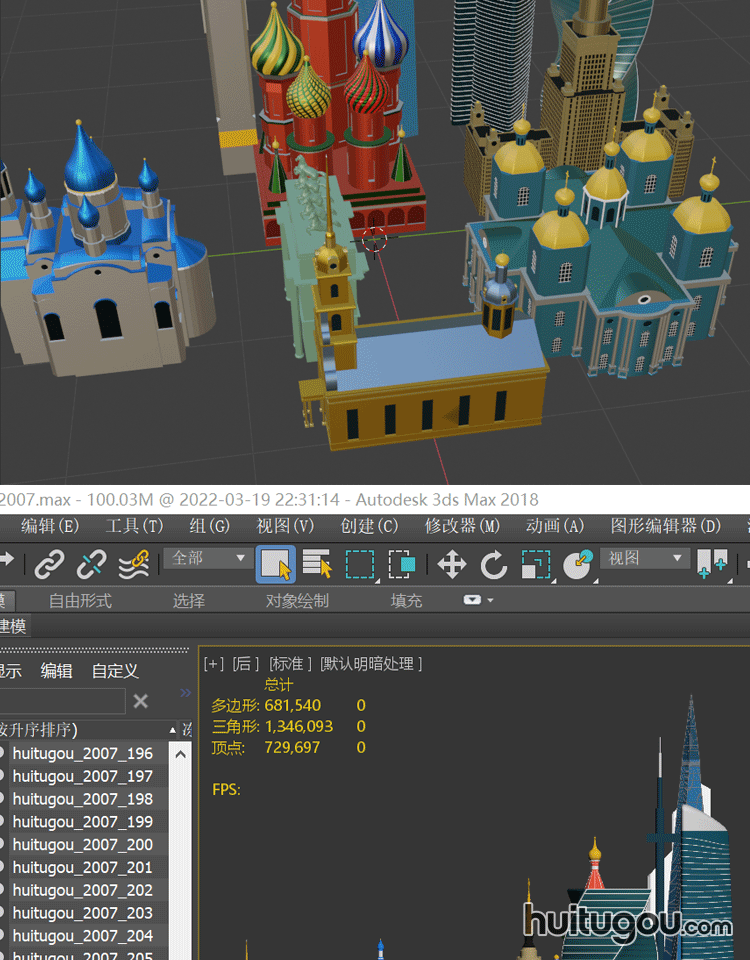This screenshot has width=750, height=960.
Task: Activate the Select Object tool
Action: pyautogui.click(x=275, y=565)
